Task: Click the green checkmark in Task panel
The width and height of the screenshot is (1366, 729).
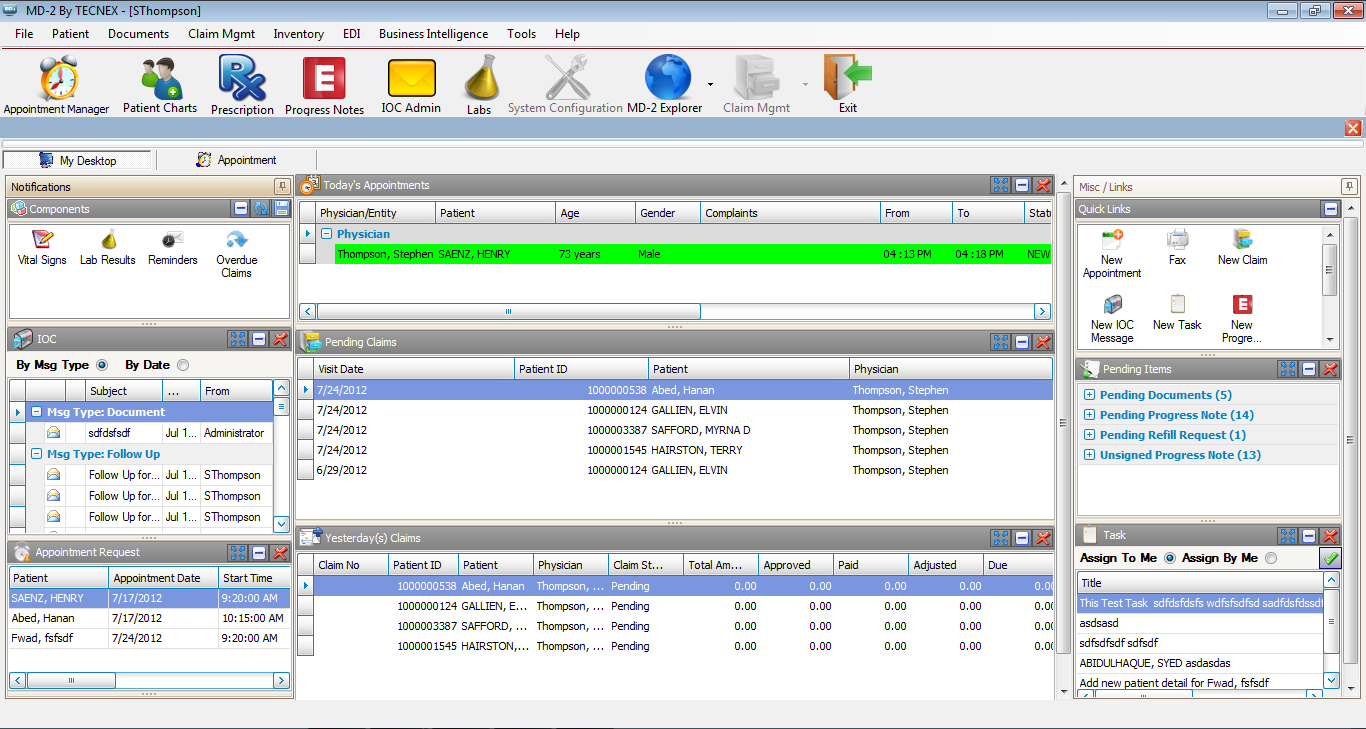Action: [1330, 558]
